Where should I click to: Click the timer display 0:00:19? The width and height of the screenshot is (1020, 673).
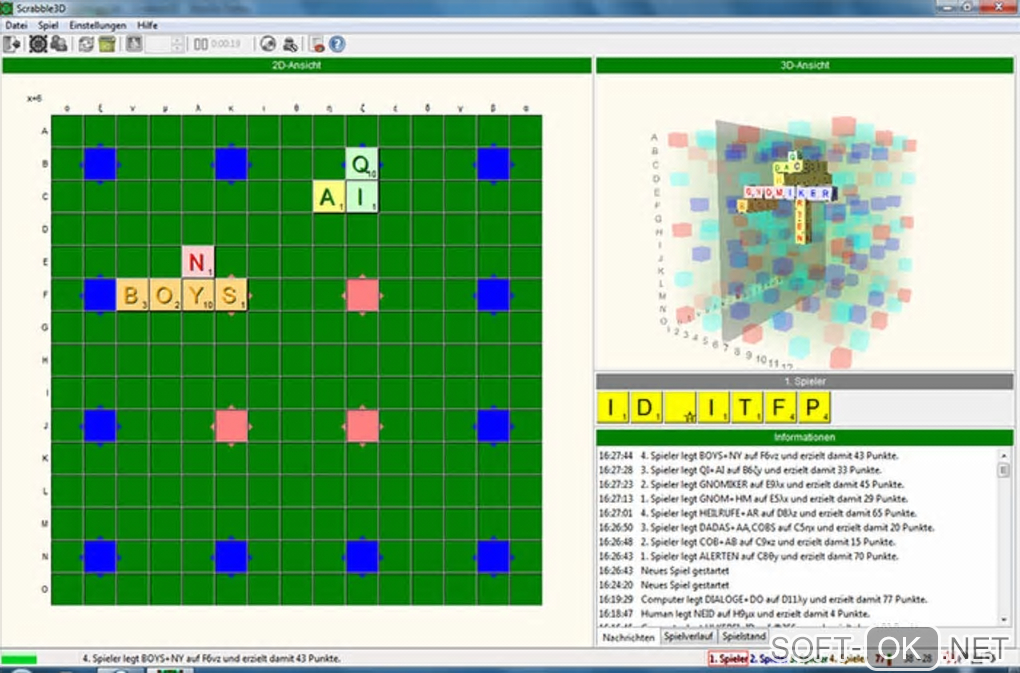tap(226, 44)
